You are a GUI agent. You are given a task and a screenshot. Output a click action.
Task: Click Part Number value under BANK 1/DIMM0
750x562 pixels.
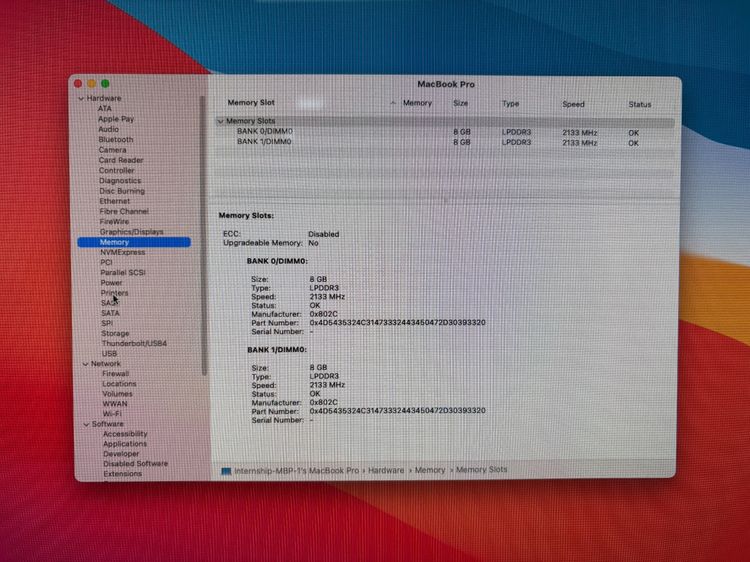coord(397,411)
